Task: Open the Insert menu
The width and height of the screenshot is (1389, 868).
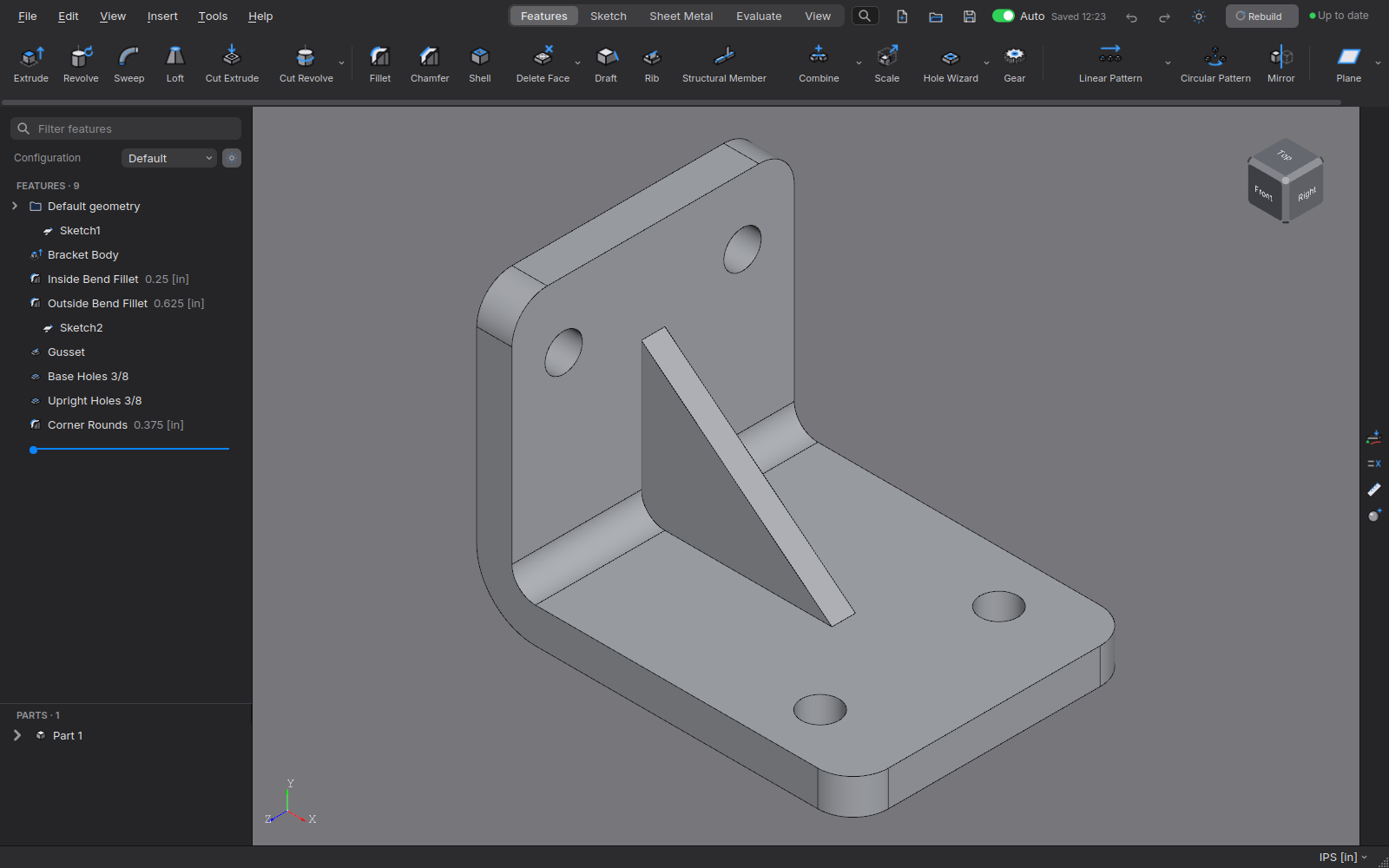Action: tap(162, 16)
